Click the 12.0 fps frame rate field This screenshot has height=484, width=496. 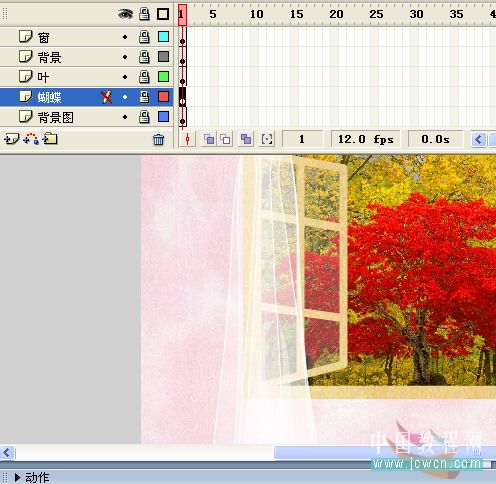[x=366, y=139]
